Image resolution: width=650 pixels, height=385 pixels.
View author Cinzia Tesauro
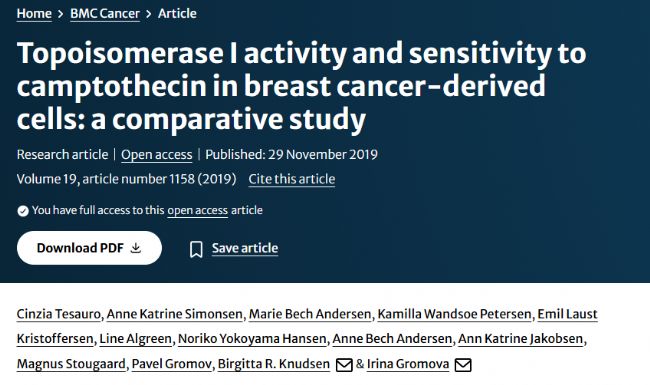point(58,314)
